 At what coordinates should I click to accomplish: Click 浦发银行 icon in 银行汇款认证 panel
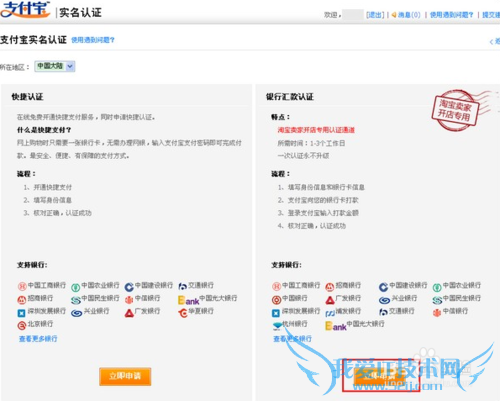[330, 313]
